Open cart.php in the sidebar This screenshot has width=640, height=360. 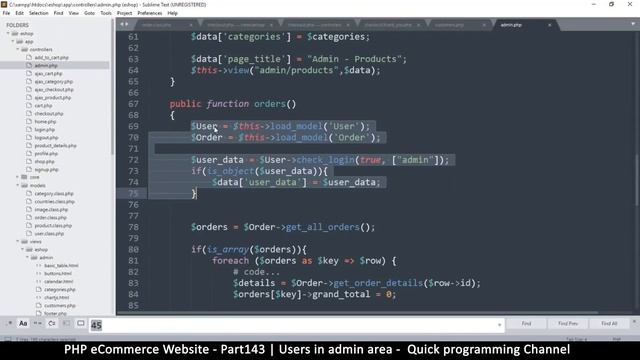pos(43,106)
